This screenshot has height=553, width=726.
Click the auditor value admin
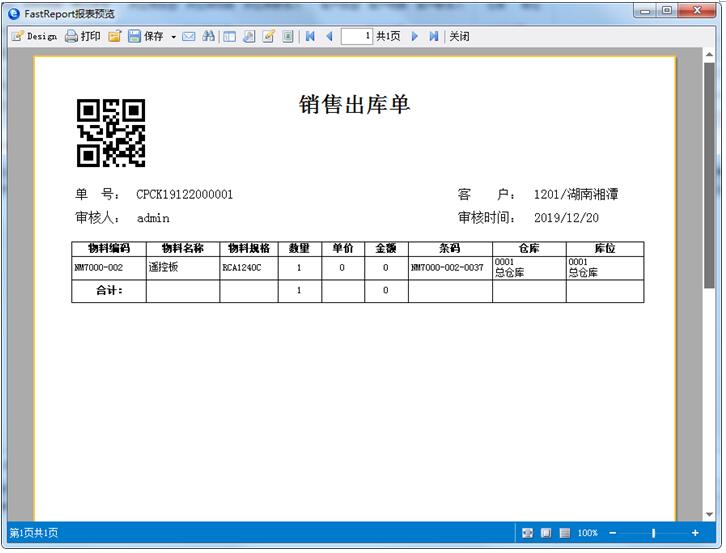click(153, 218)
